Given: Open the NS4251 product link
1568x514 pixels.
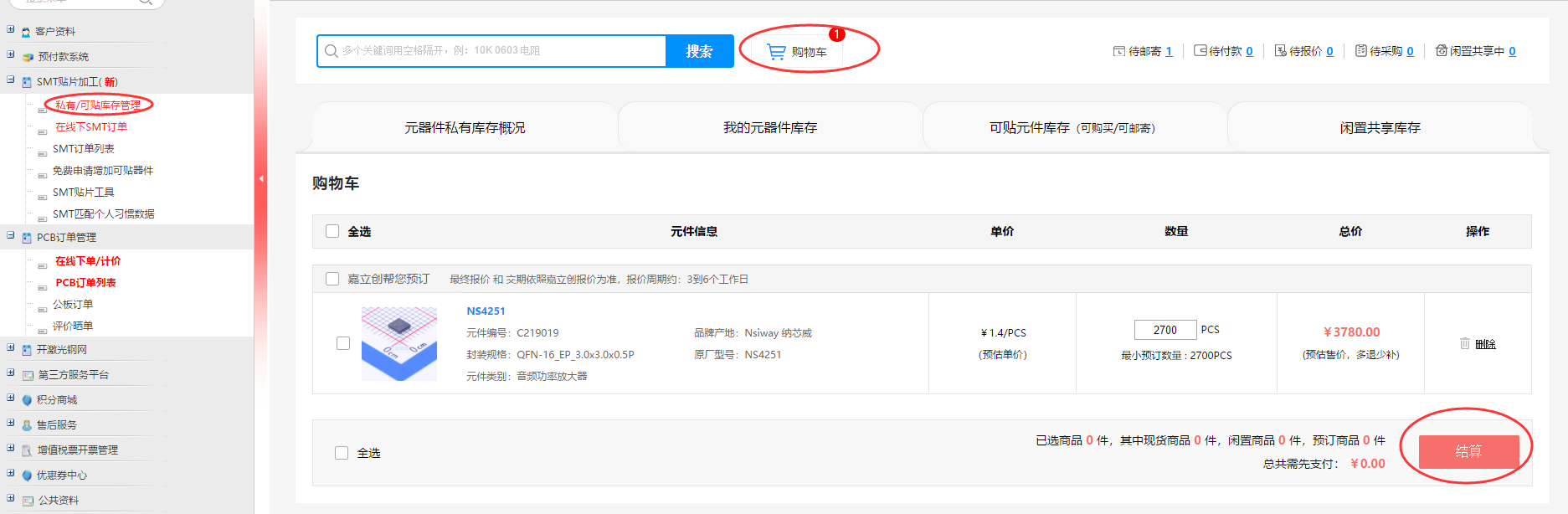Looking at the screenshot, I should (x=486, y=311).
